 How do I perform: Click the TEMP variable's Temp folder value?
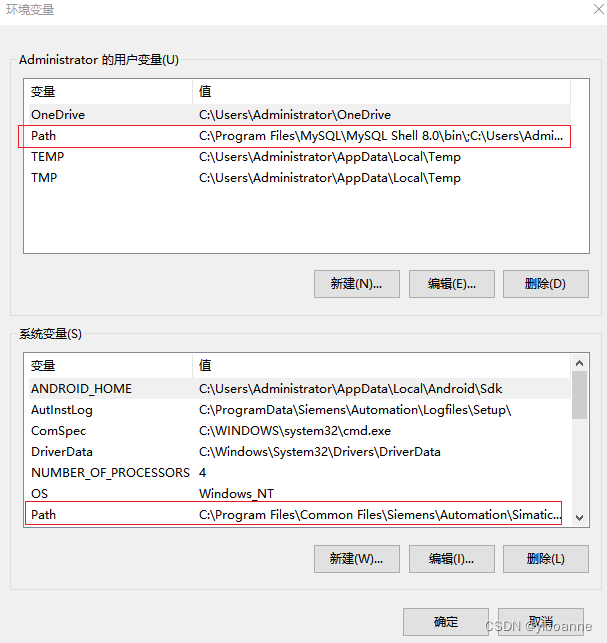pos(330,157)
